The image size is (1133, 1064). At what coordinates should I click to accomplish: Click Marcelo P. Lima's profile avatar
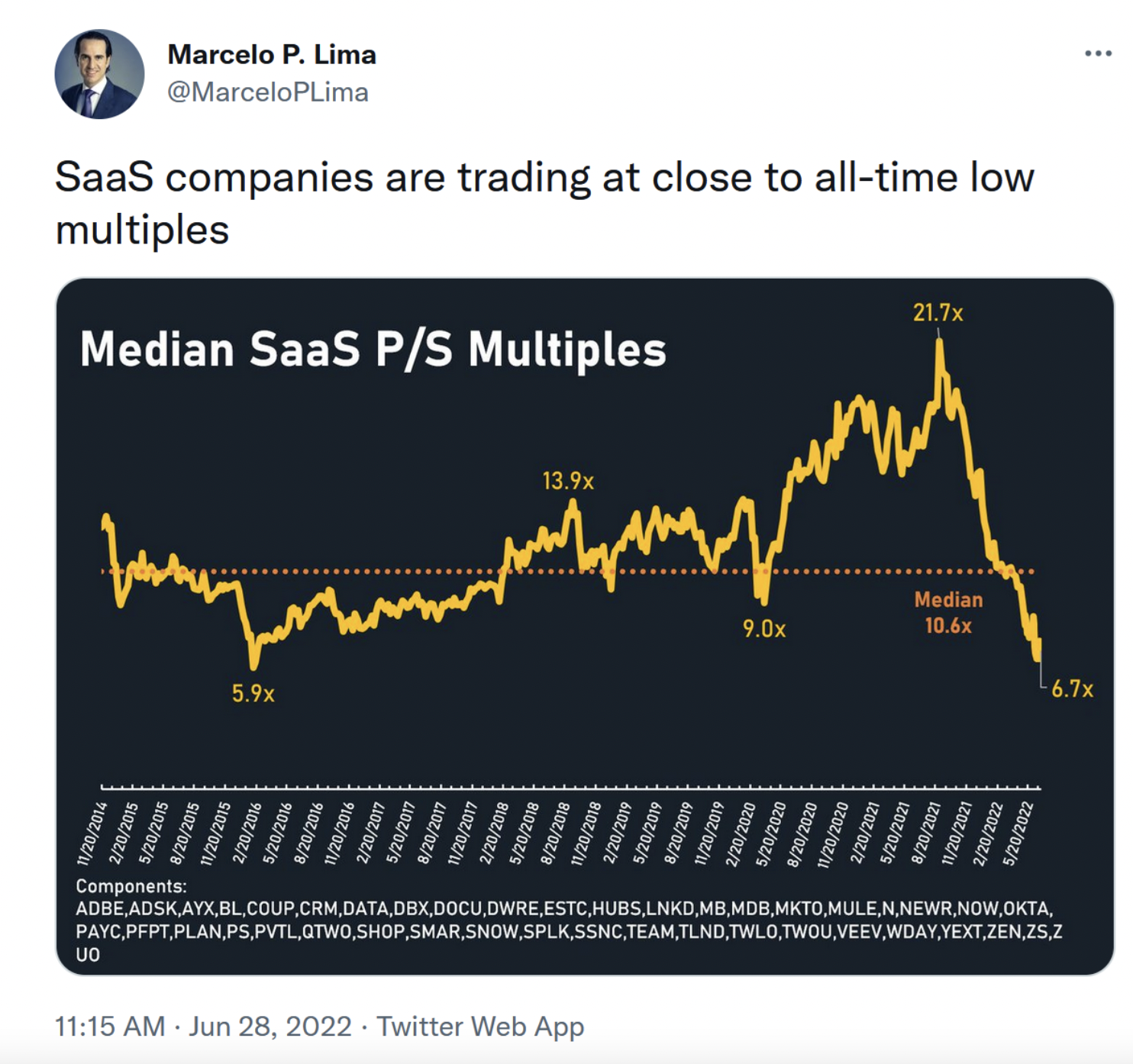[99, 74]
